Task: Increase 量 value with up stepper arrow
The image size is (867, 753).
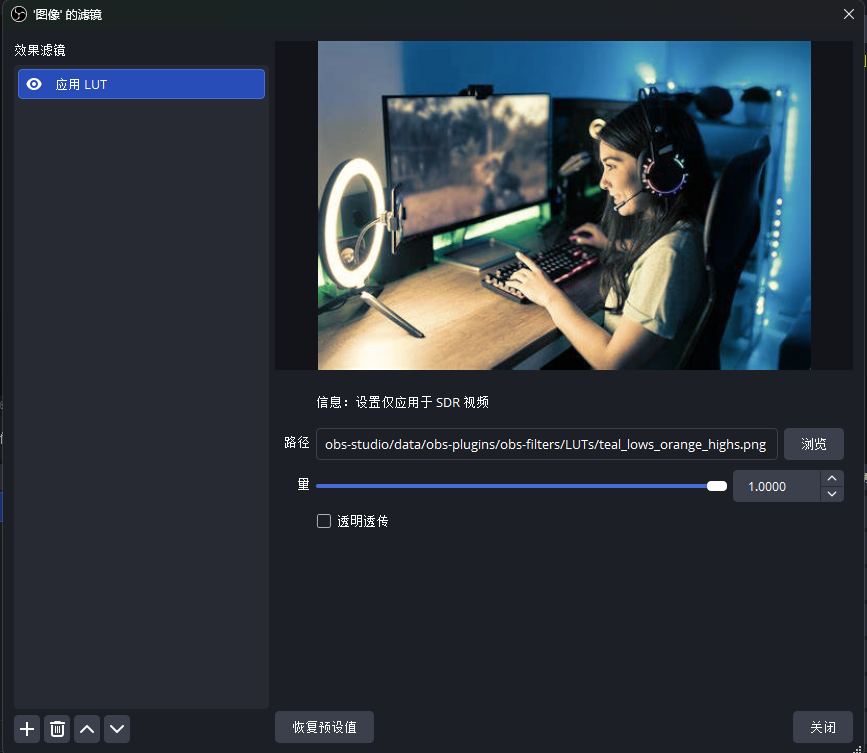Action: click(x=832, y=479)
